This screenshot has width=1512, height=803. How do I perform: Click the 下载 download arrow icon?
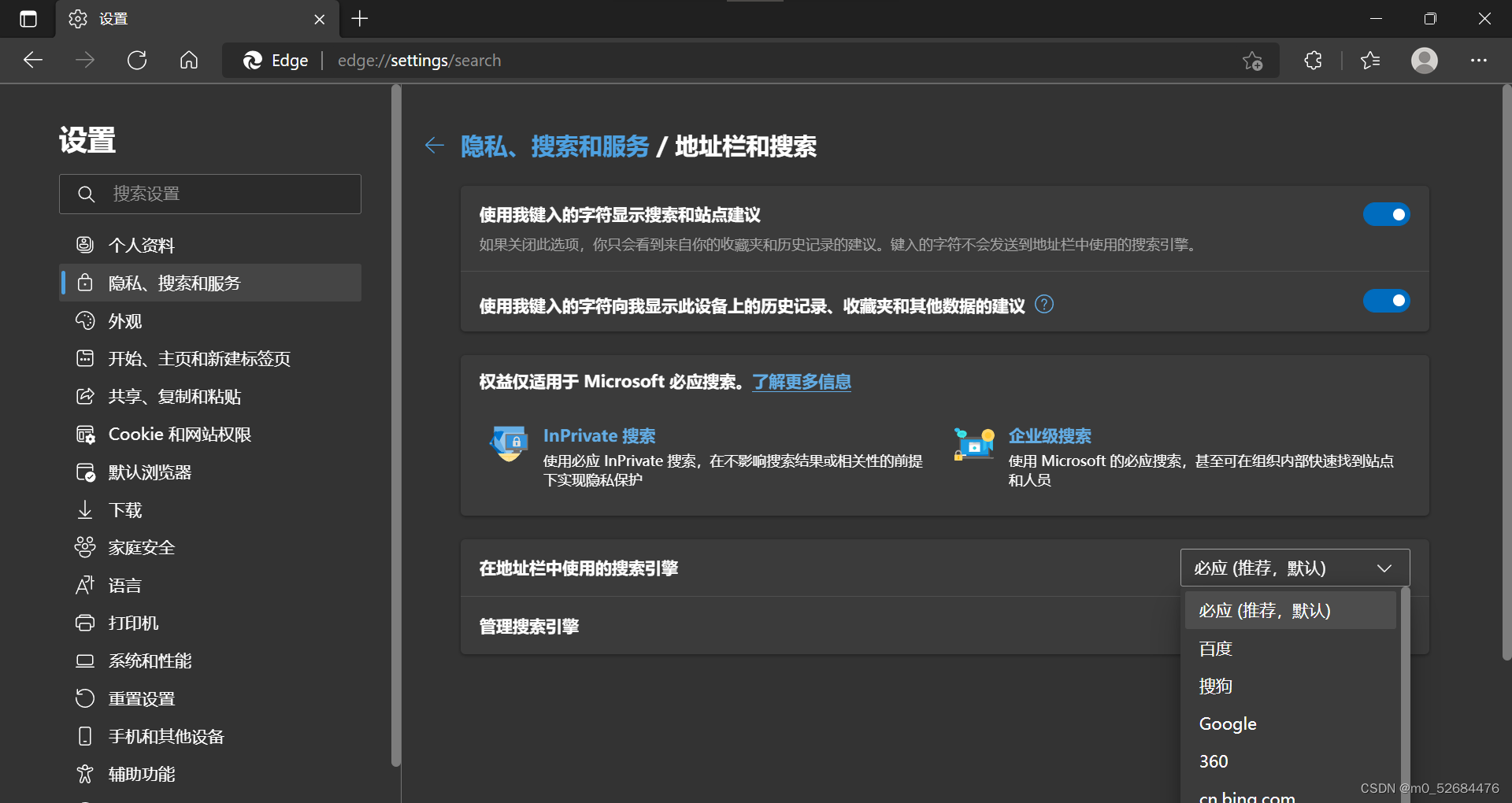85,510
